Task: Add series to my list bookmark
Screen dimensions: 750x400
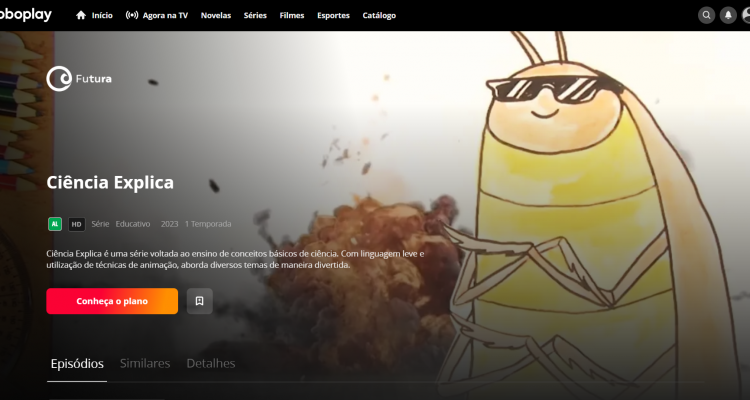Action: click(x=199, y=301)
